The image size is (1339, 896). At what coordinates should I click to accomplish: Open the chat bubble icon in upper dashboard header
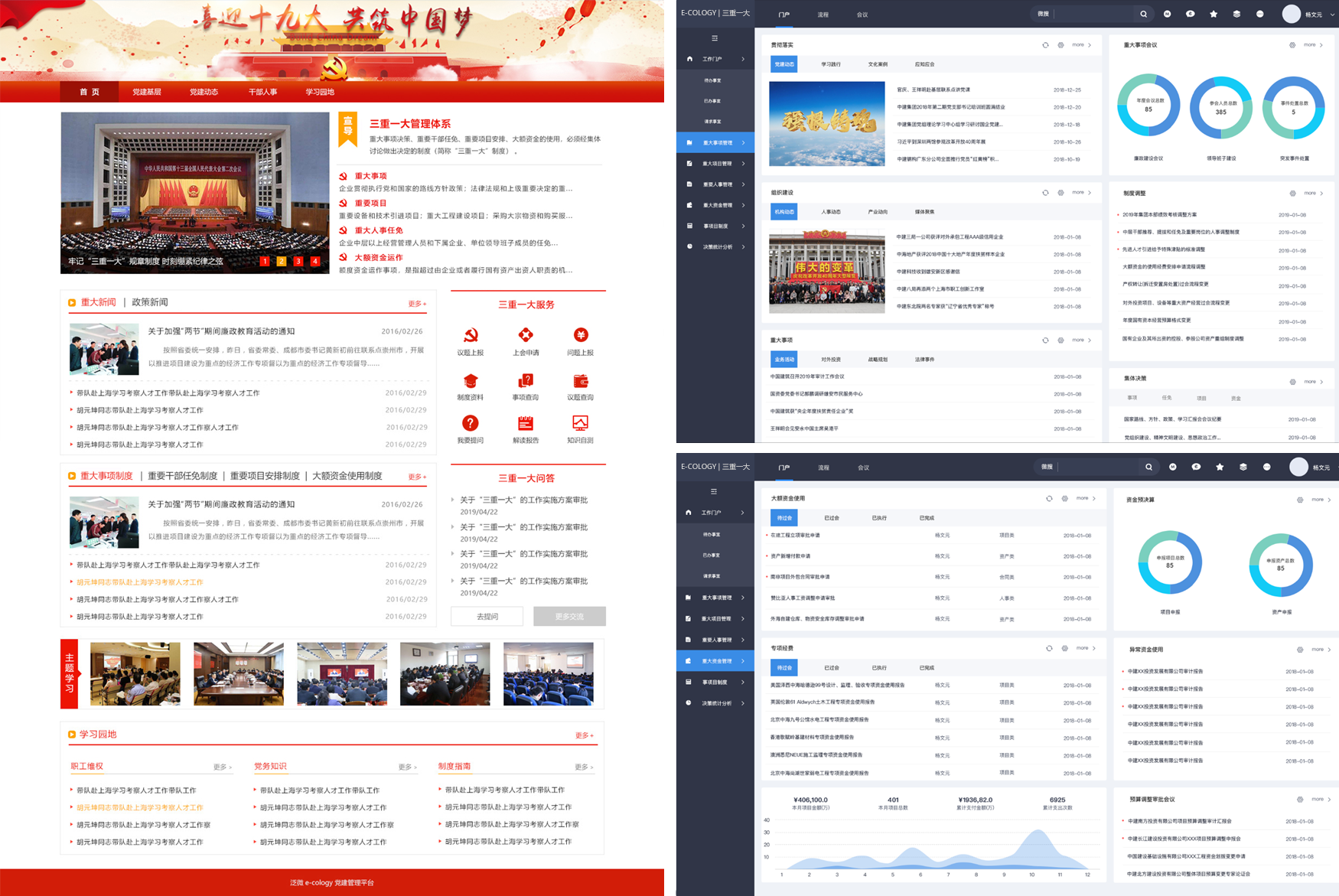[x=1190, y=14]
